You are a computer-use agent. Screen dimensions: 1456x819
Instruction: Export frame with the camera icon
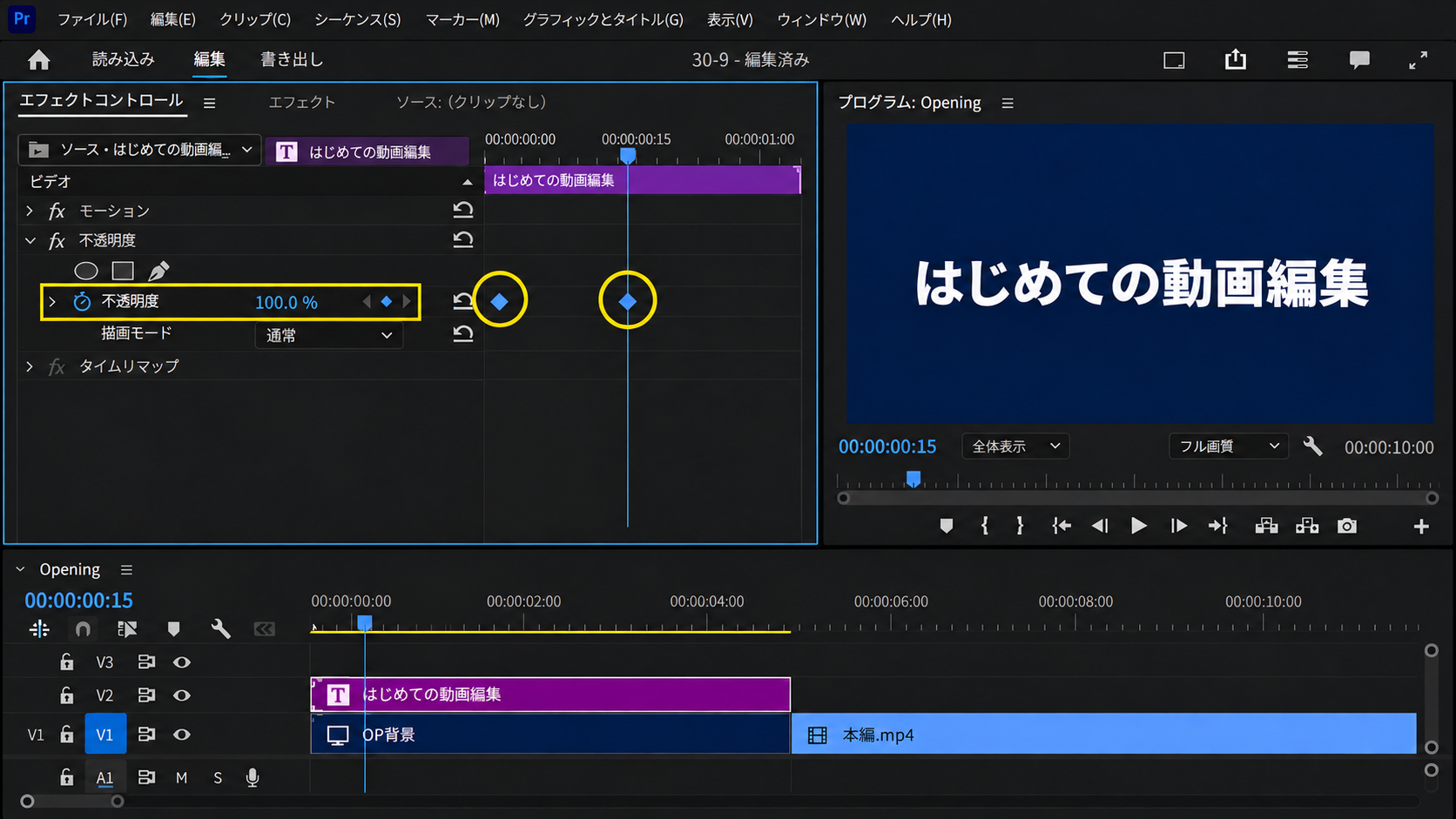[x=1347, y=526]
